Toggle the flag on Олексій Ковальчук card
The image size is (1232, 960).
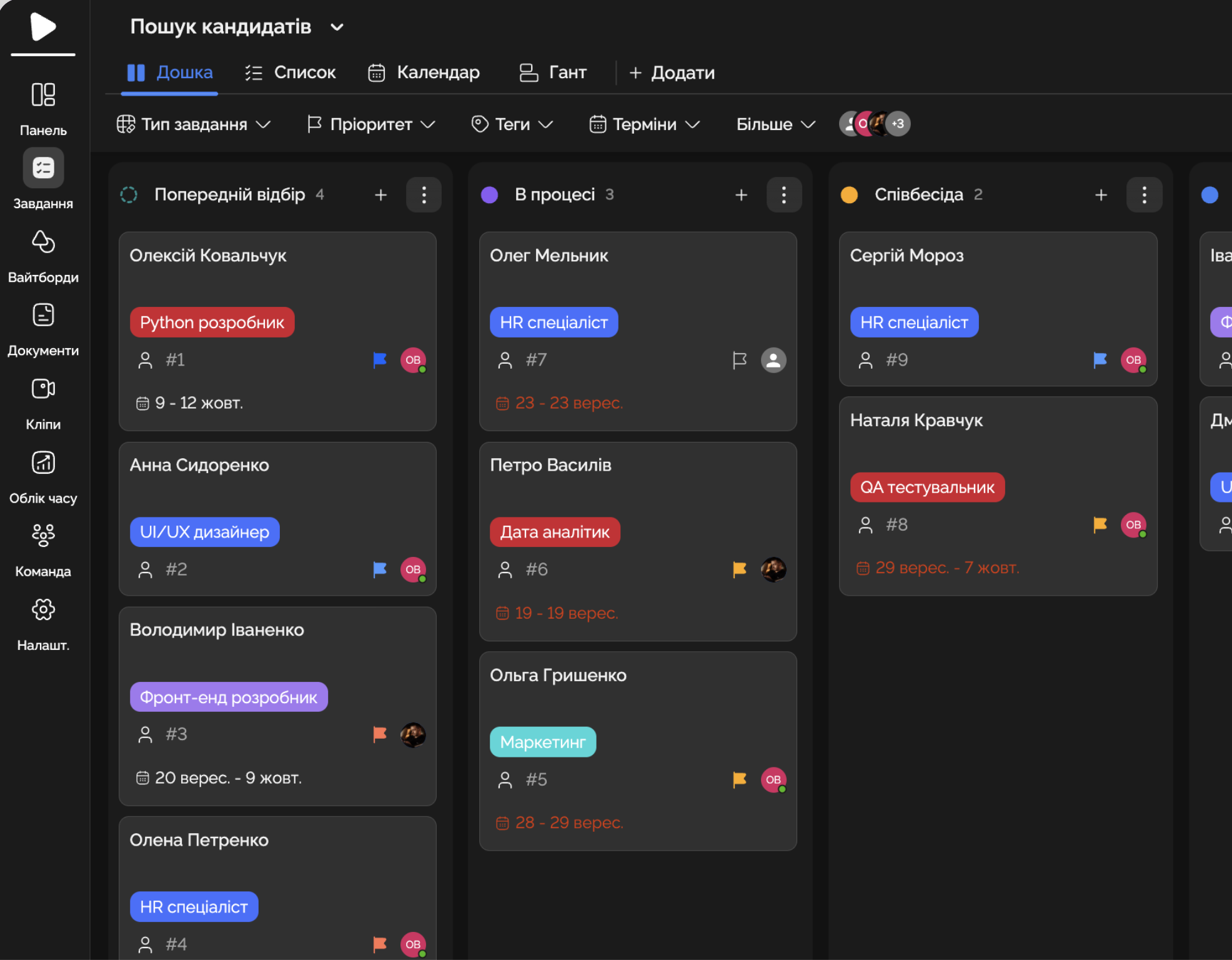pos(379,360)
